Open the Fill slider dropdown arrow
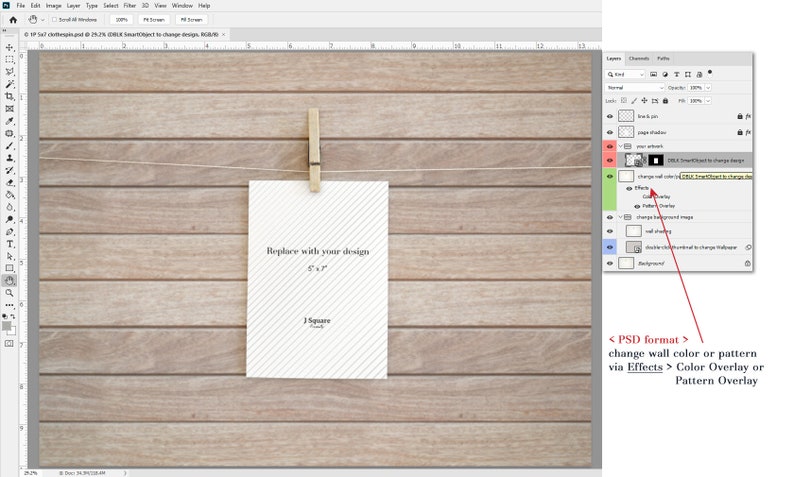 [708, 101]
